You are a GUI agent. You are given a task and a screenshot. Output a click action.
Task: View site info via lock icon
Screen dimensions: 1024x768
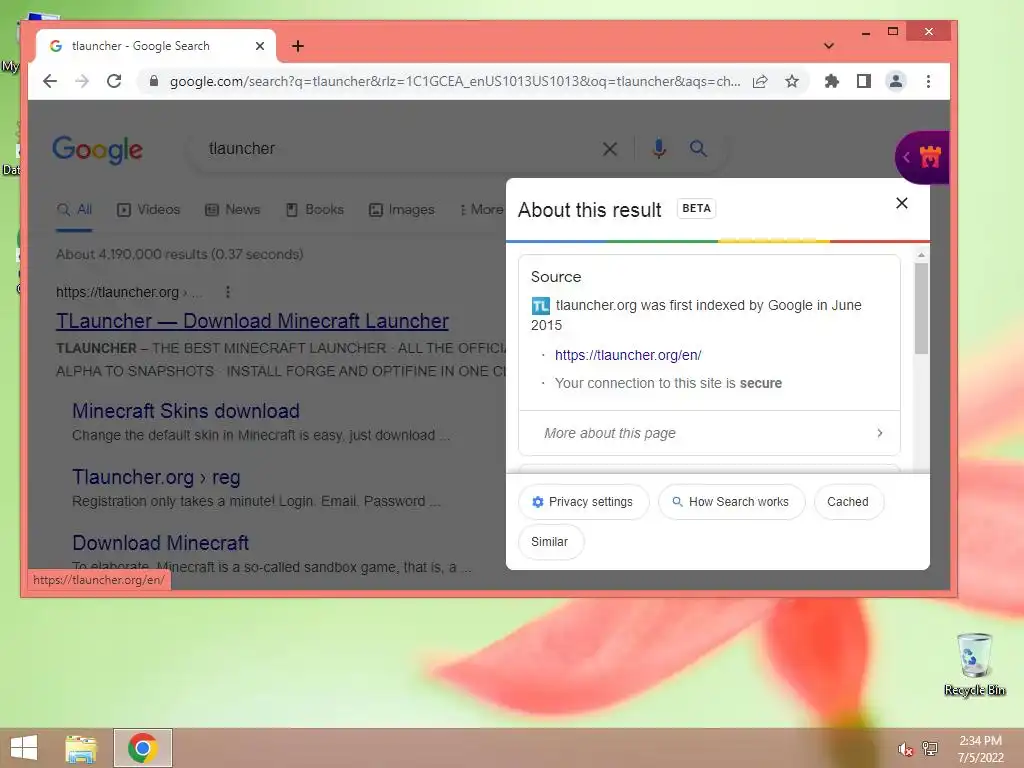[x=154, y=81]
